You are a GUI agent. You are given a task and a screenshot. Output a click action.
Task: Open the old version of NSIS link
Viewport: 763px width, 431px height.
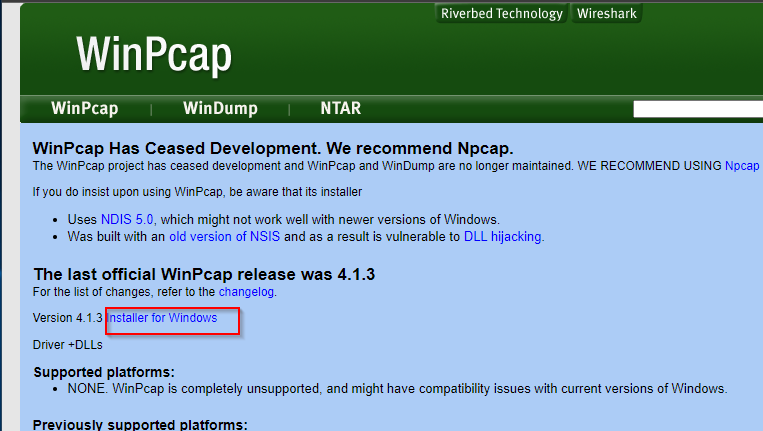(x=224, y=236)
